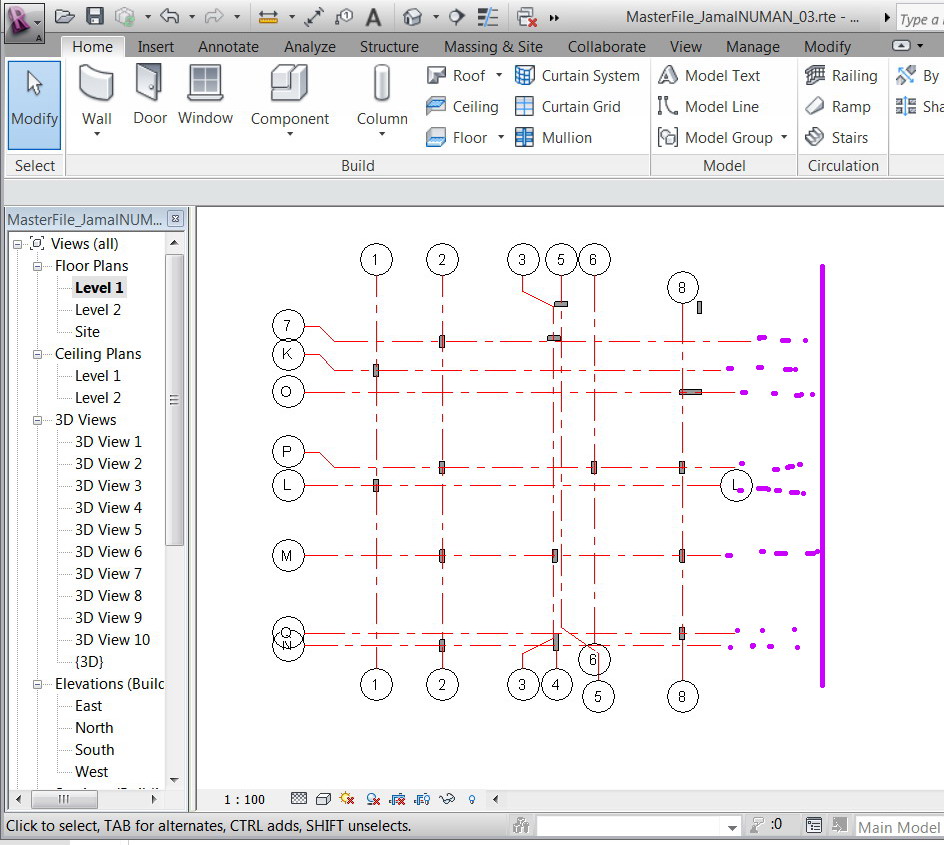Click the Aligned Dimension icon in quick access toolbar
The image size is (944, 845).
pos(314,17)
